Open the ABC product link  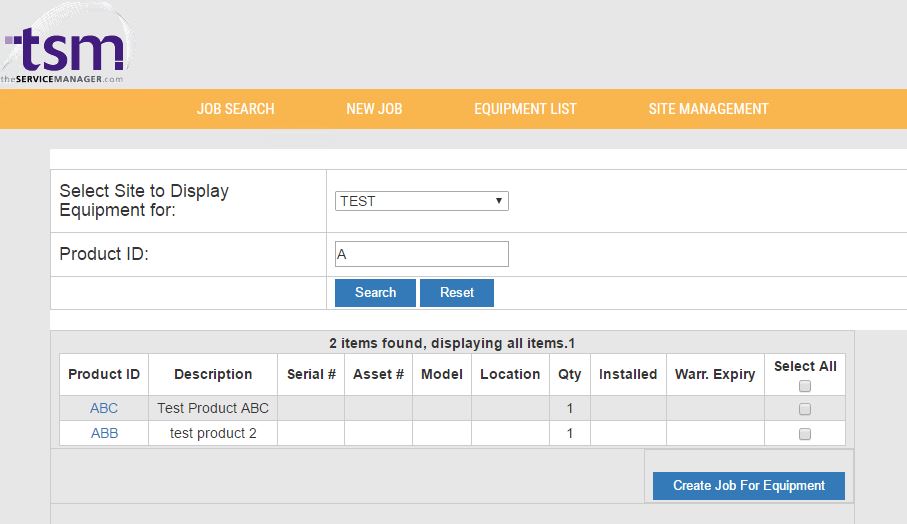104,408
